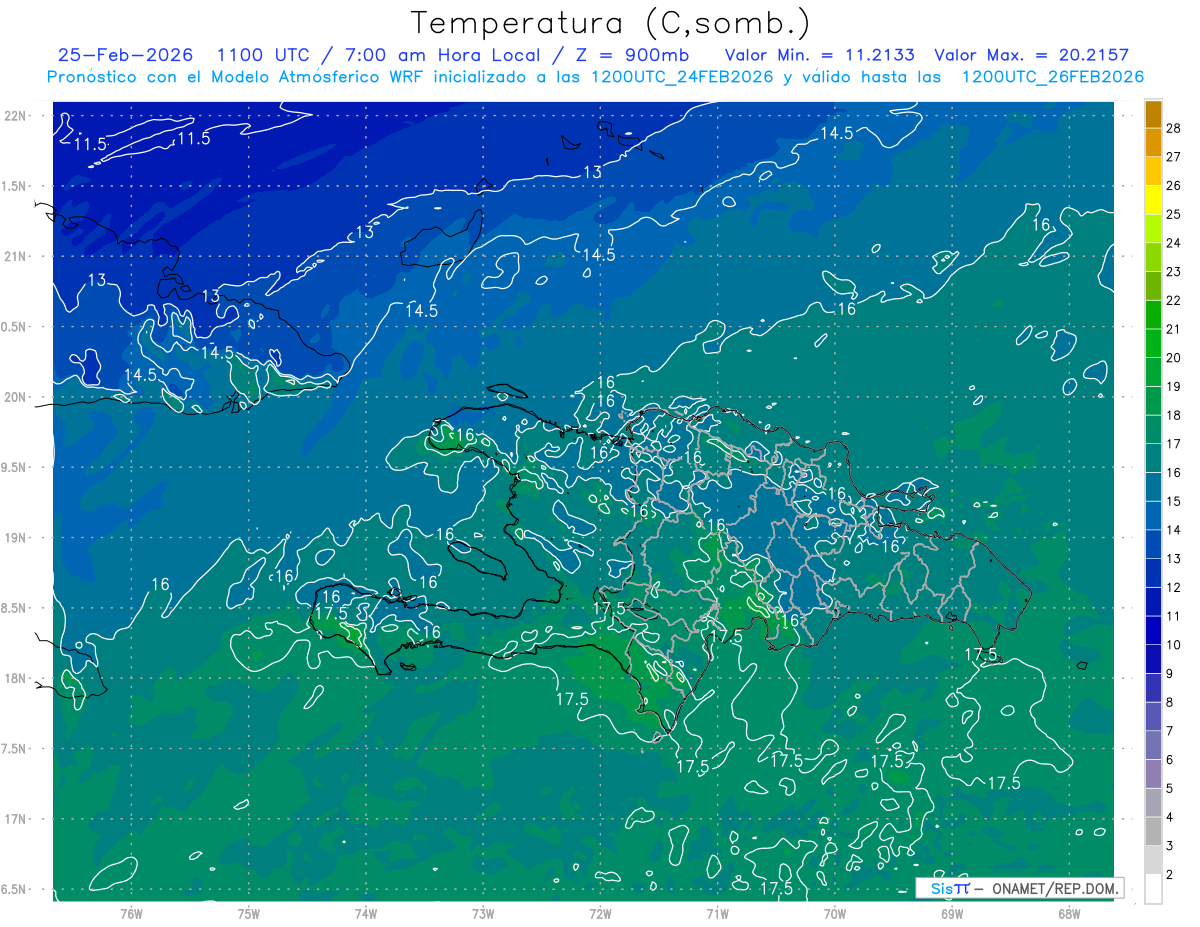Select the '20N' latitude label

tap(16, 397)
